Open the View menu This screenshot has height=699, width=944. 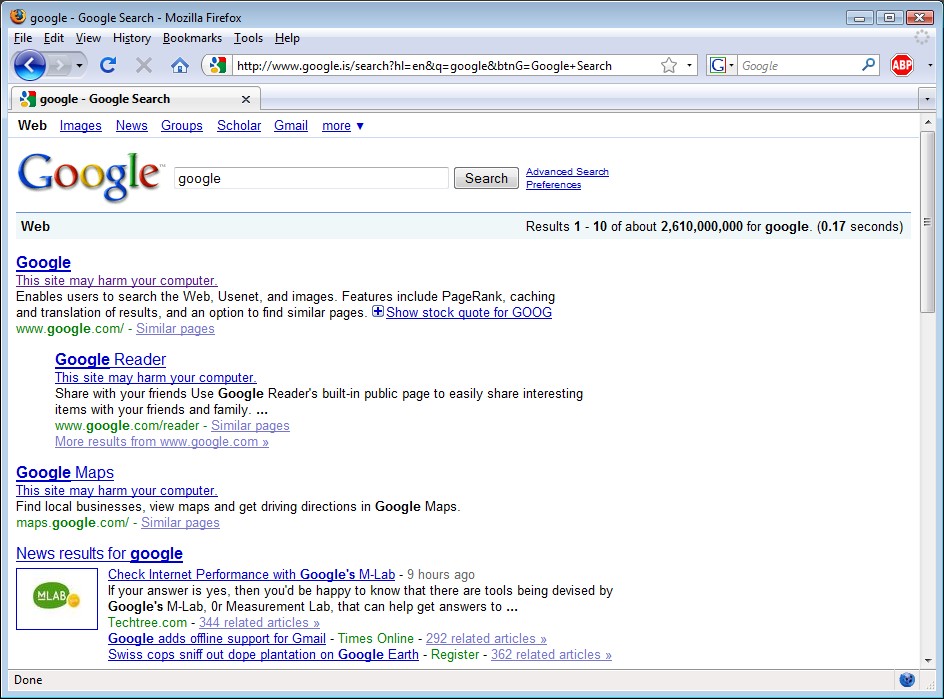tap(88, 38)
